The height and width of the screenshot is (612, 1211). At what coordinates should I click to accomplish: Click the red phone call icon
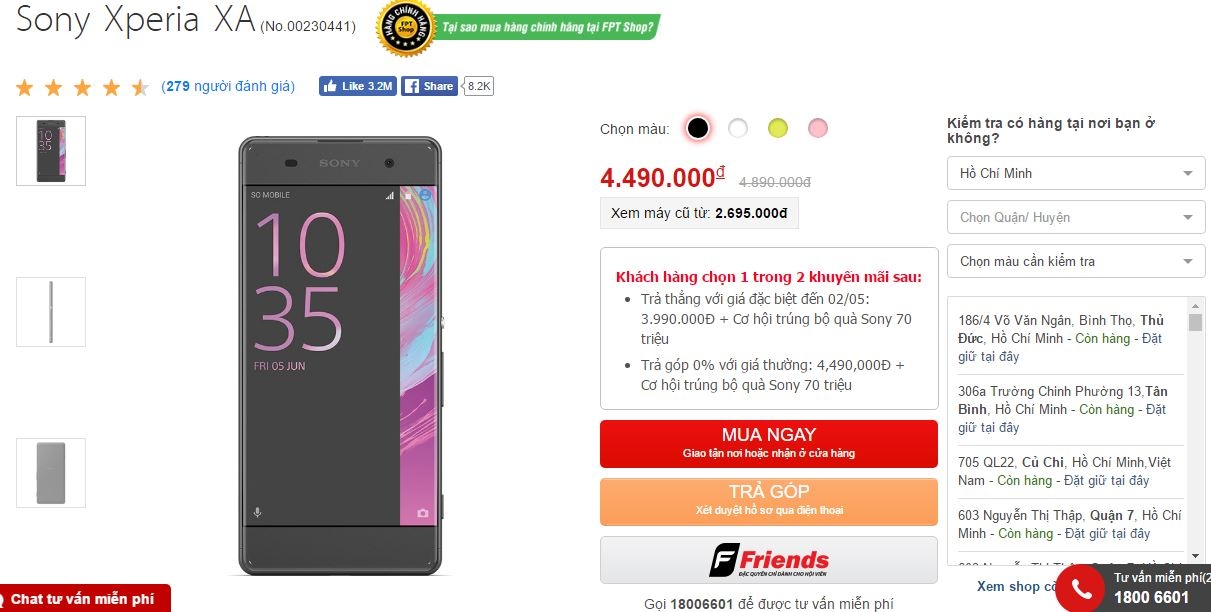click(1081, 589)
